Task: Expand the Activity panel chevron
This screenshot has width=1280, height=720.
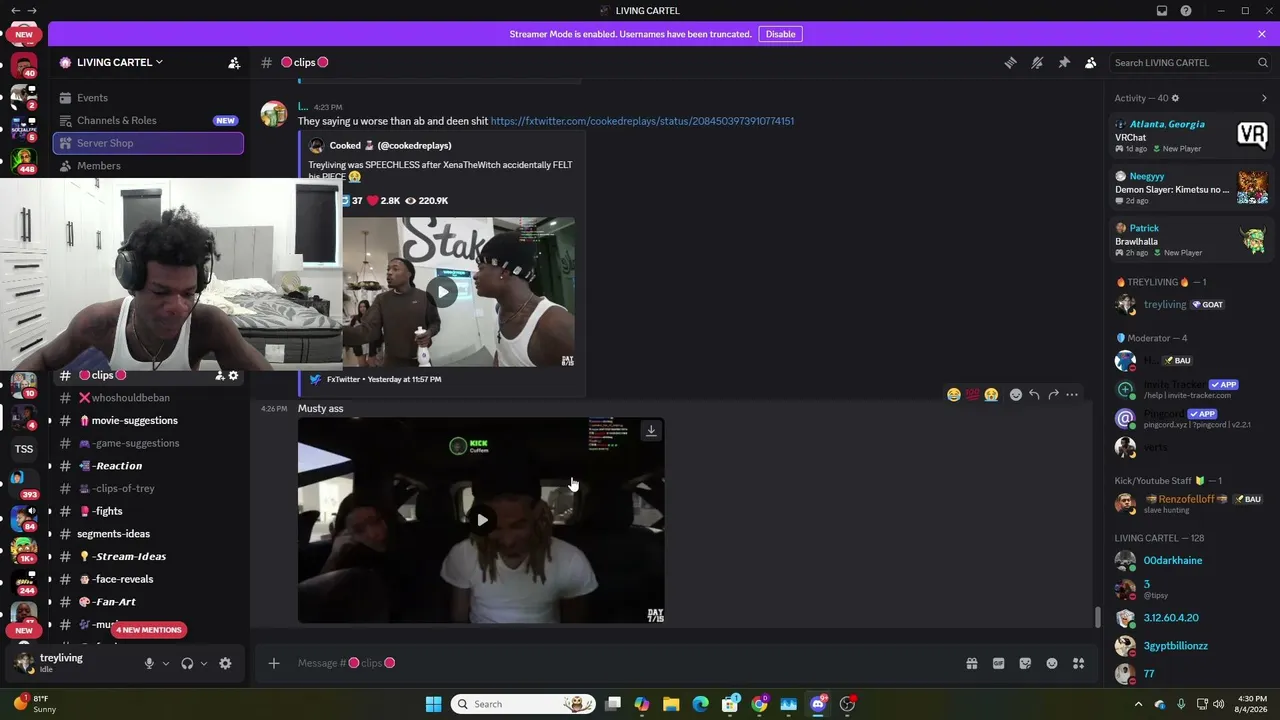Action: [x=1264, y=98]
